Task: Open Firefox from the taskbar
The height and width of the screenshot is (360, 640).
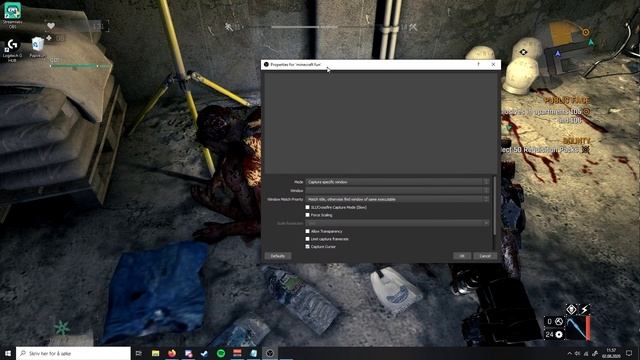Action: click(x=172, y=353)
